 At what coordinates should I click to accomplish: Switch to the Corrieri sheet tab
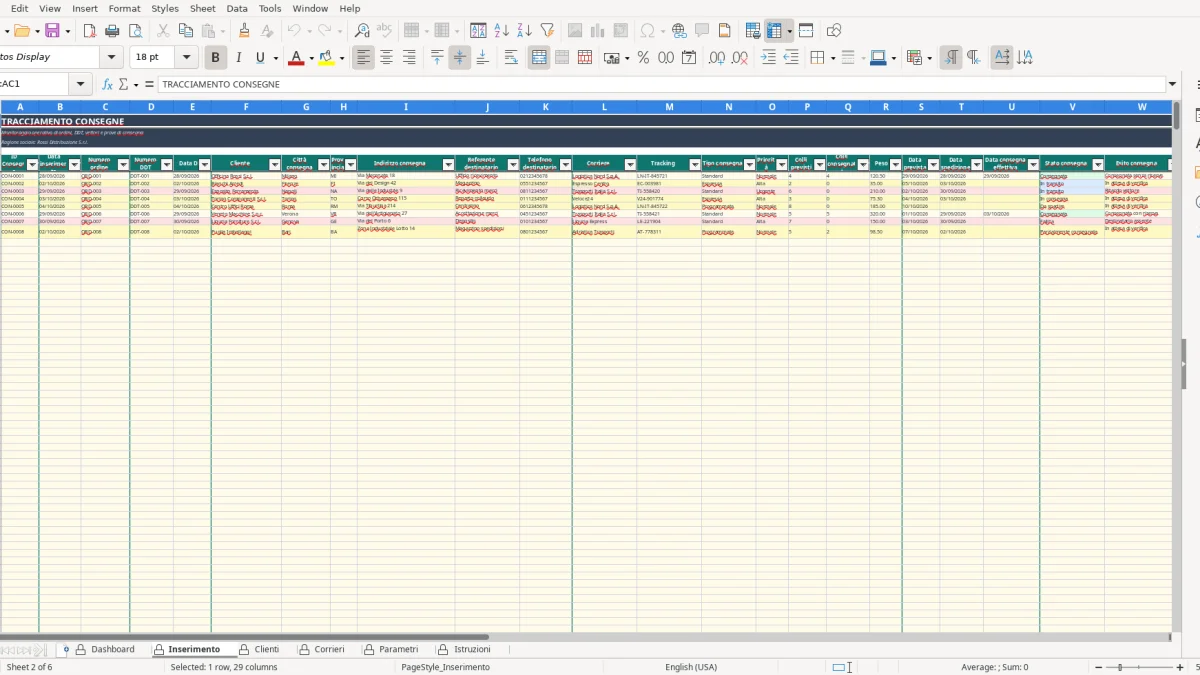click(321, 649)
